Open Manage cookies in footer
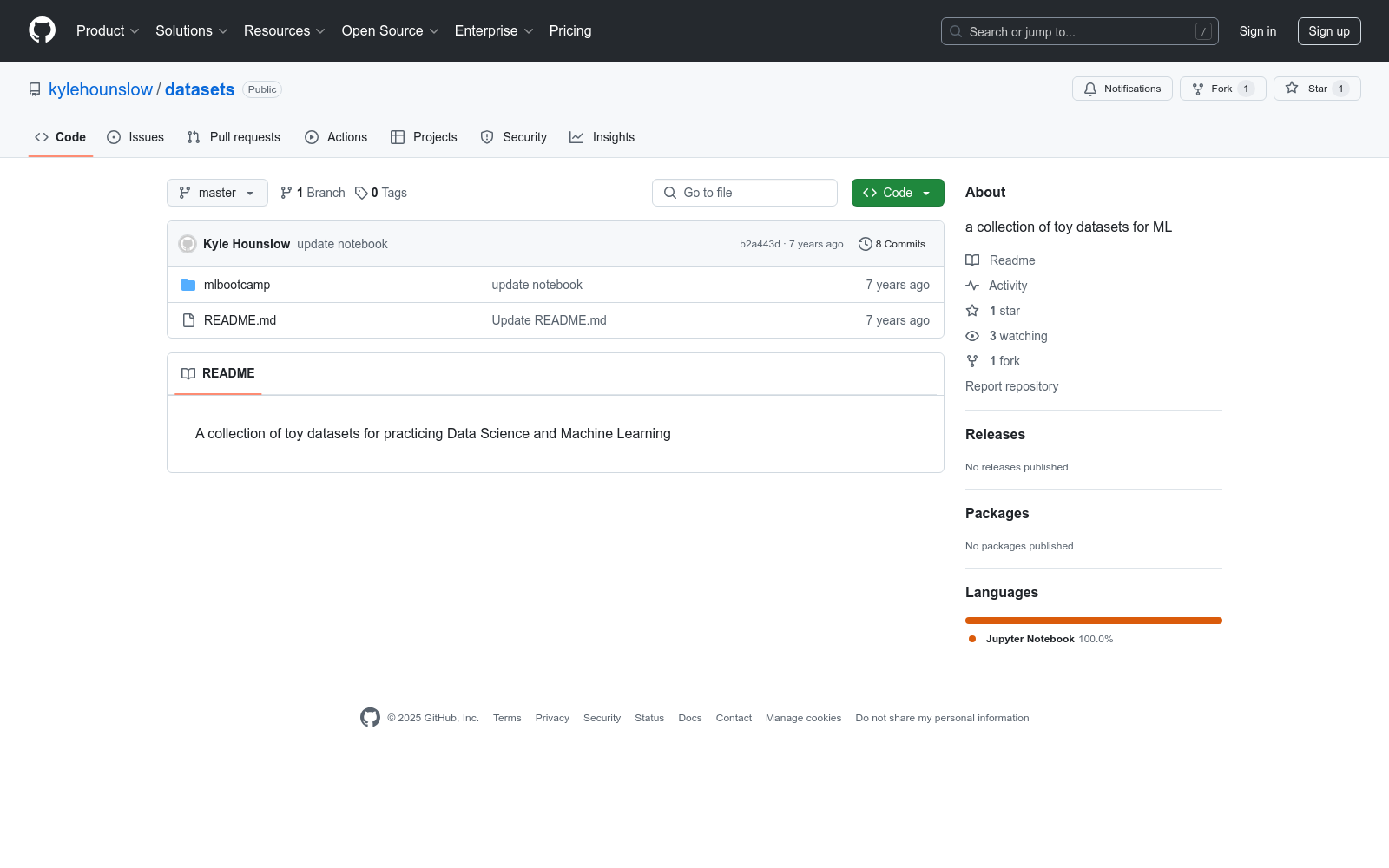 click(803, 718)
